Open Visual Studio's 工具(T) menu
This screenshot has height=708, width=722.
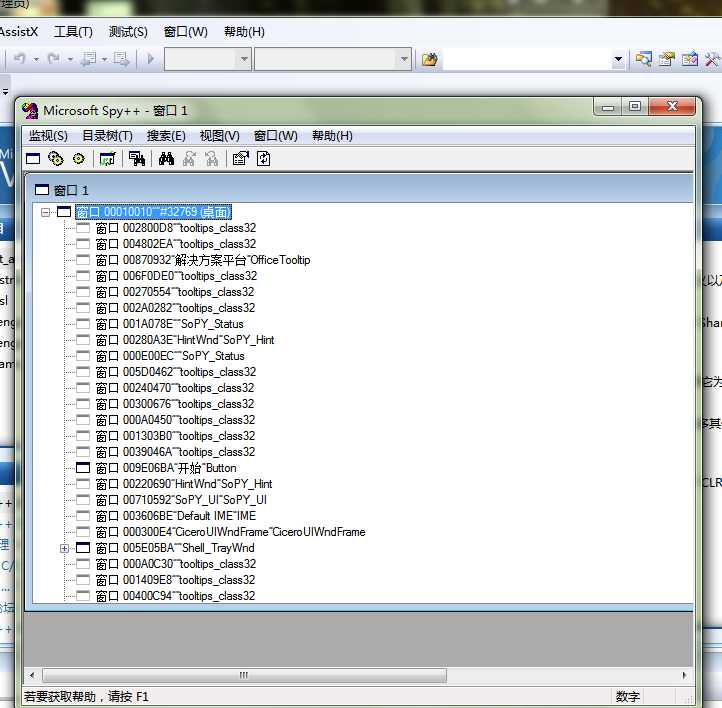pos(73,32)
